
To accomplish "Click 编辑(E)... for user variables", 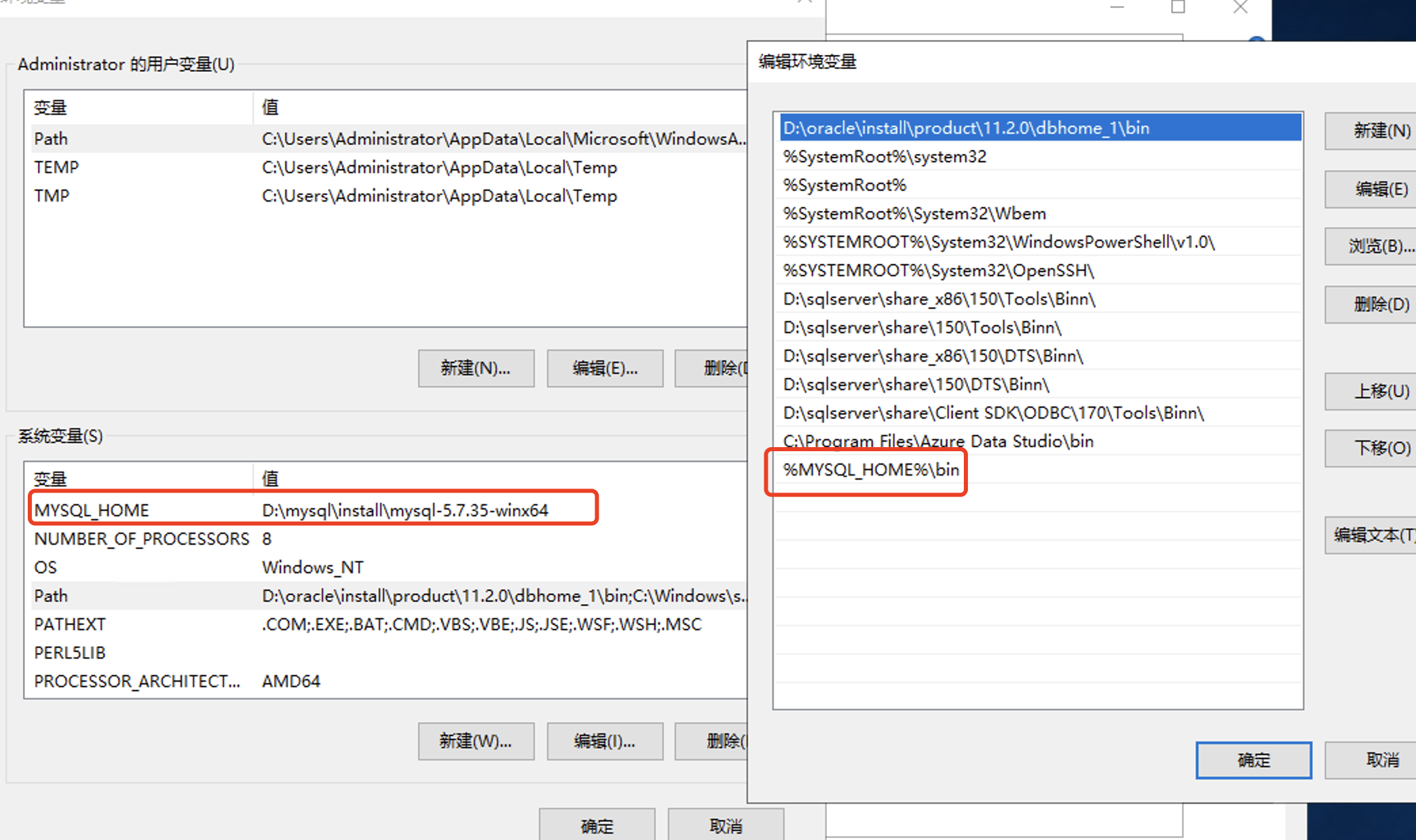I will click(x=604, y=368).
